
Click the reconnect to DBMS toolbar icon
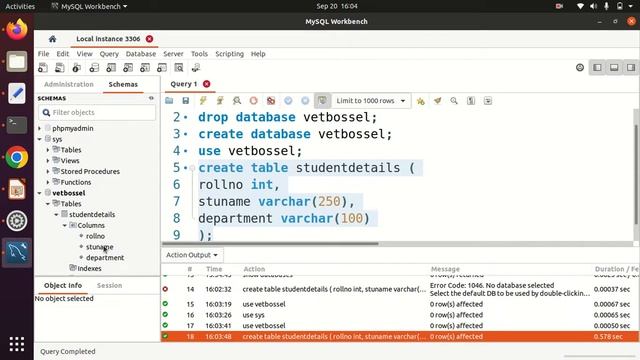pyautogui.click(x=196, y=68)
